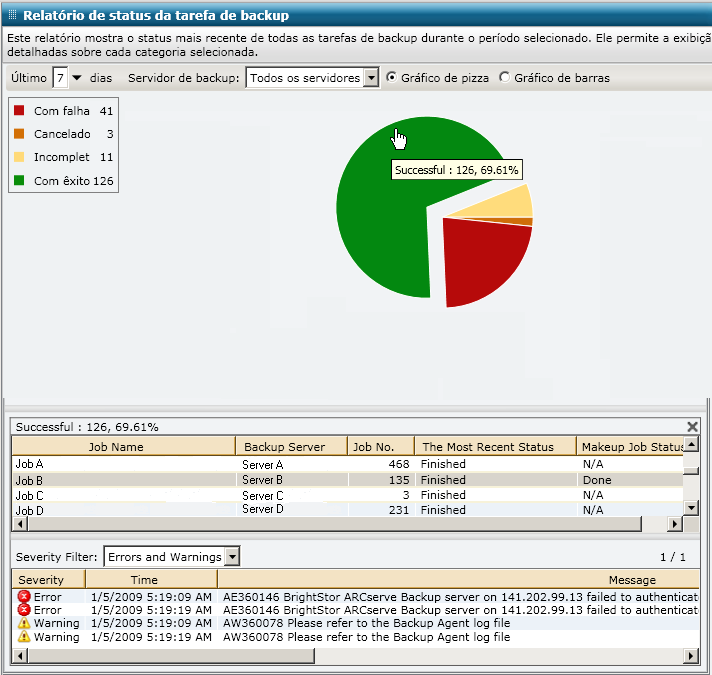Expand the Severity Filter dropdown
Image resolution: width=712 pixels, height=675 pixels.
click(x=232, y=557)
